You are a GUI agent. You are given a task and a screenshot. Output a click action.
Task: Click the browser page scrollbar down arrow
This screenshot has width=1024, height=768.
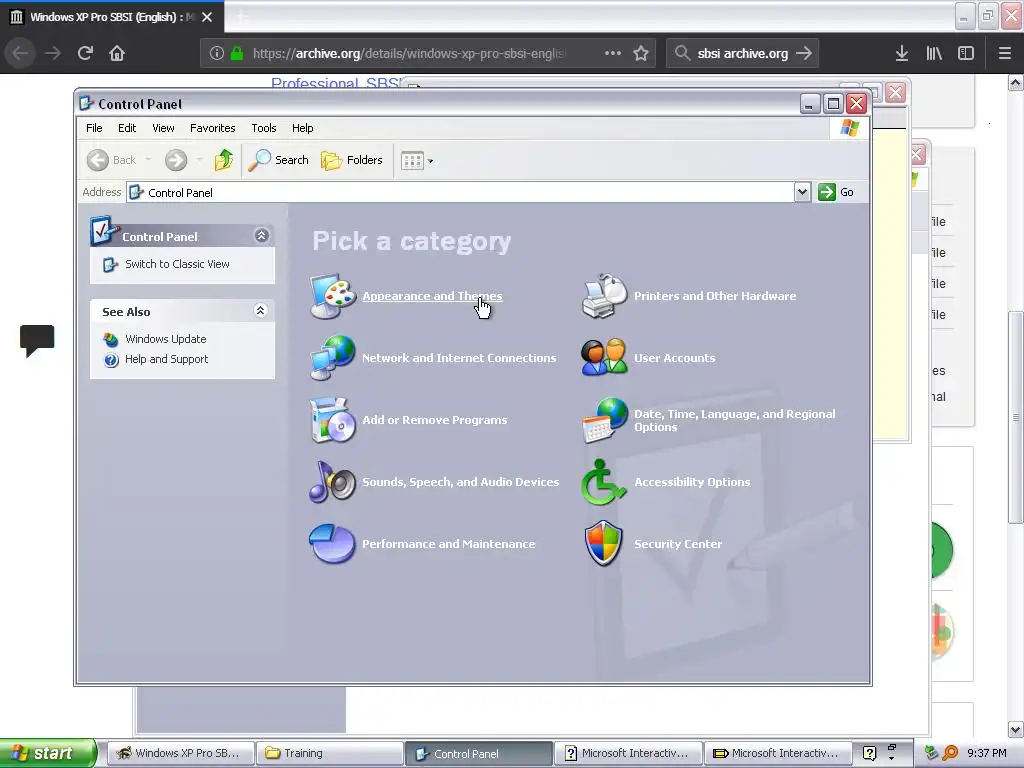[1016, 729]
